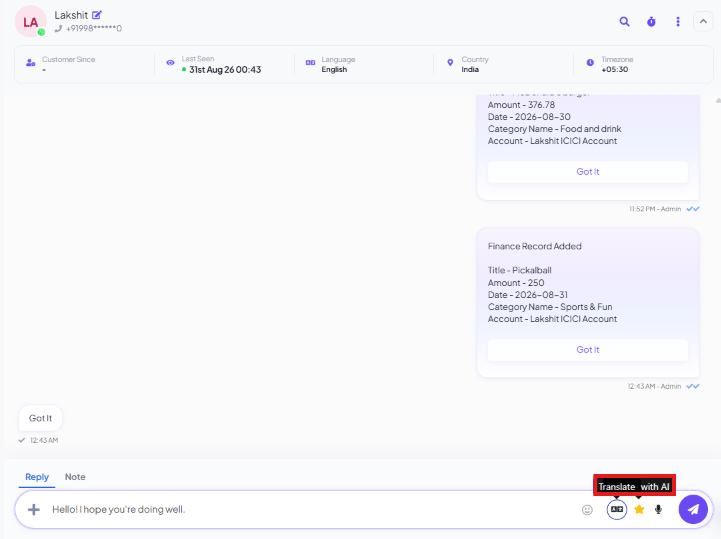Click the Translate with AI icon
This screenshot has height=539, width=721.
click(x=617, y=510)
